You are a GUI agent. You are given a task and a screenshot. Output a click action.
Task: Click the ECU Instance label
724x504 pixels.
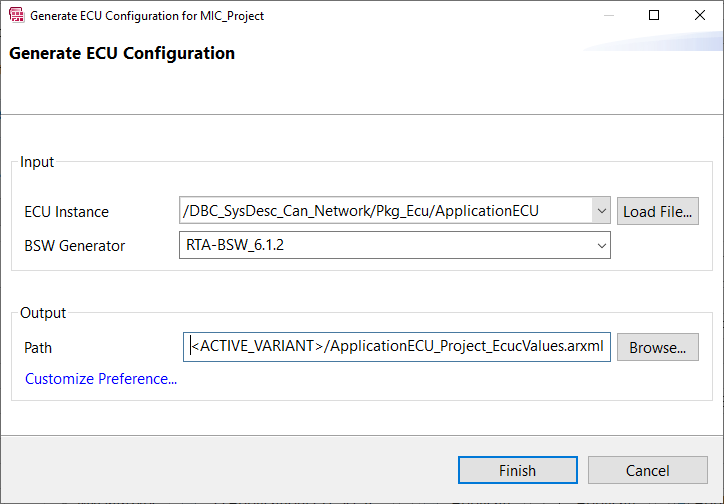click(x=66, y=212)
